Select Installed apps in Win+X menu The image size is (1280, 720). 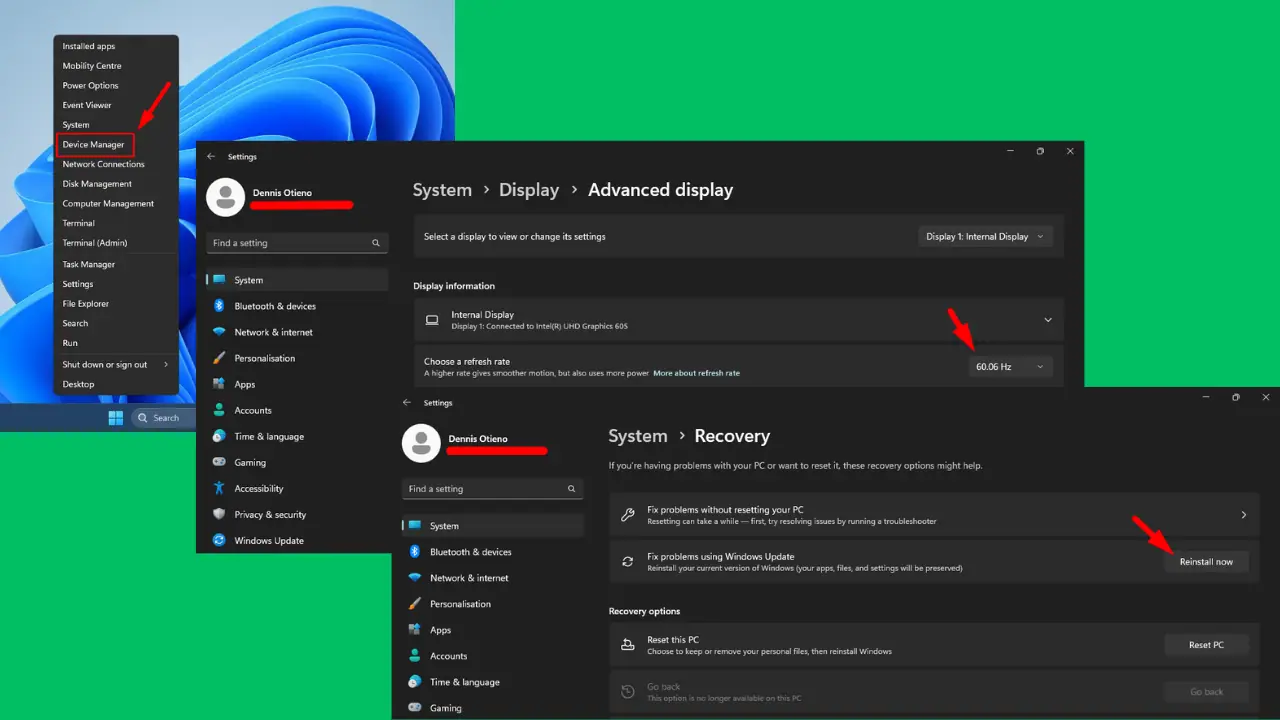click(x=89, y=46)
